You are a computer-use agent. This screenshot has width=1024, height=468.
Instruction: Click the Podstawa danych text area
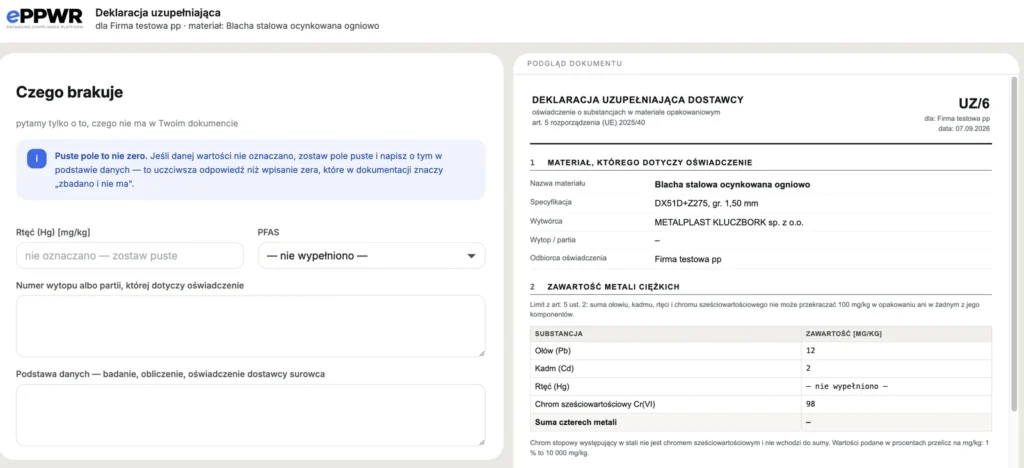(x=251, y=415)
